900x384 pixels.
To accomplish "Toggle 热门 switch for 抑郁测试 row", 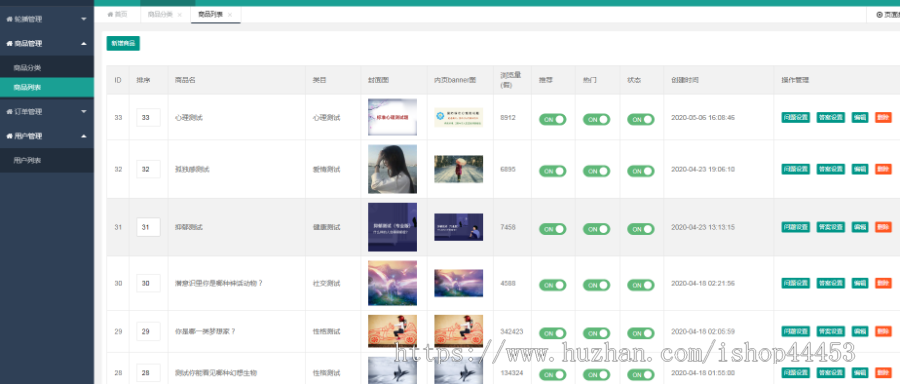I will [596, 229].
